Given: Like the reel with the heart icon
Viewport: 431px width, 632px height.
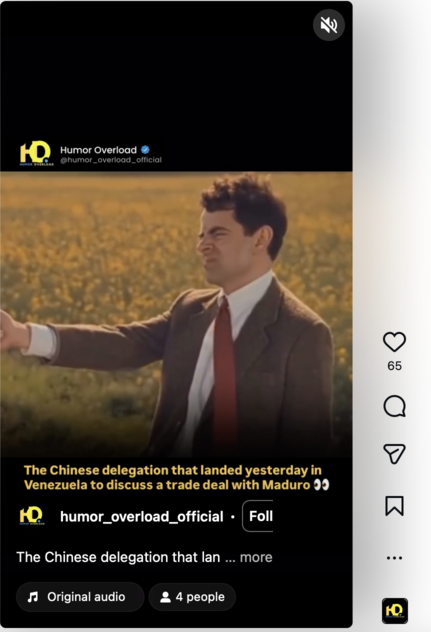Looking at the screenshot, I should click(394, 341).
